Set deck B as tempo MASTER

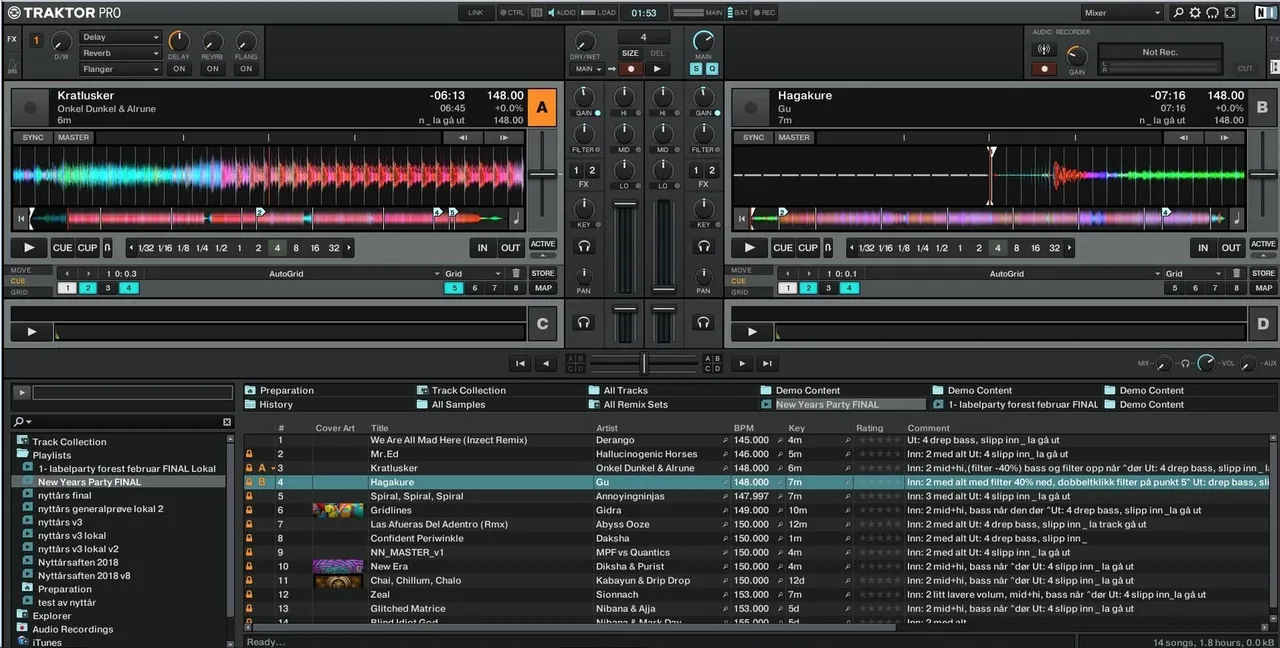(794, 137)
